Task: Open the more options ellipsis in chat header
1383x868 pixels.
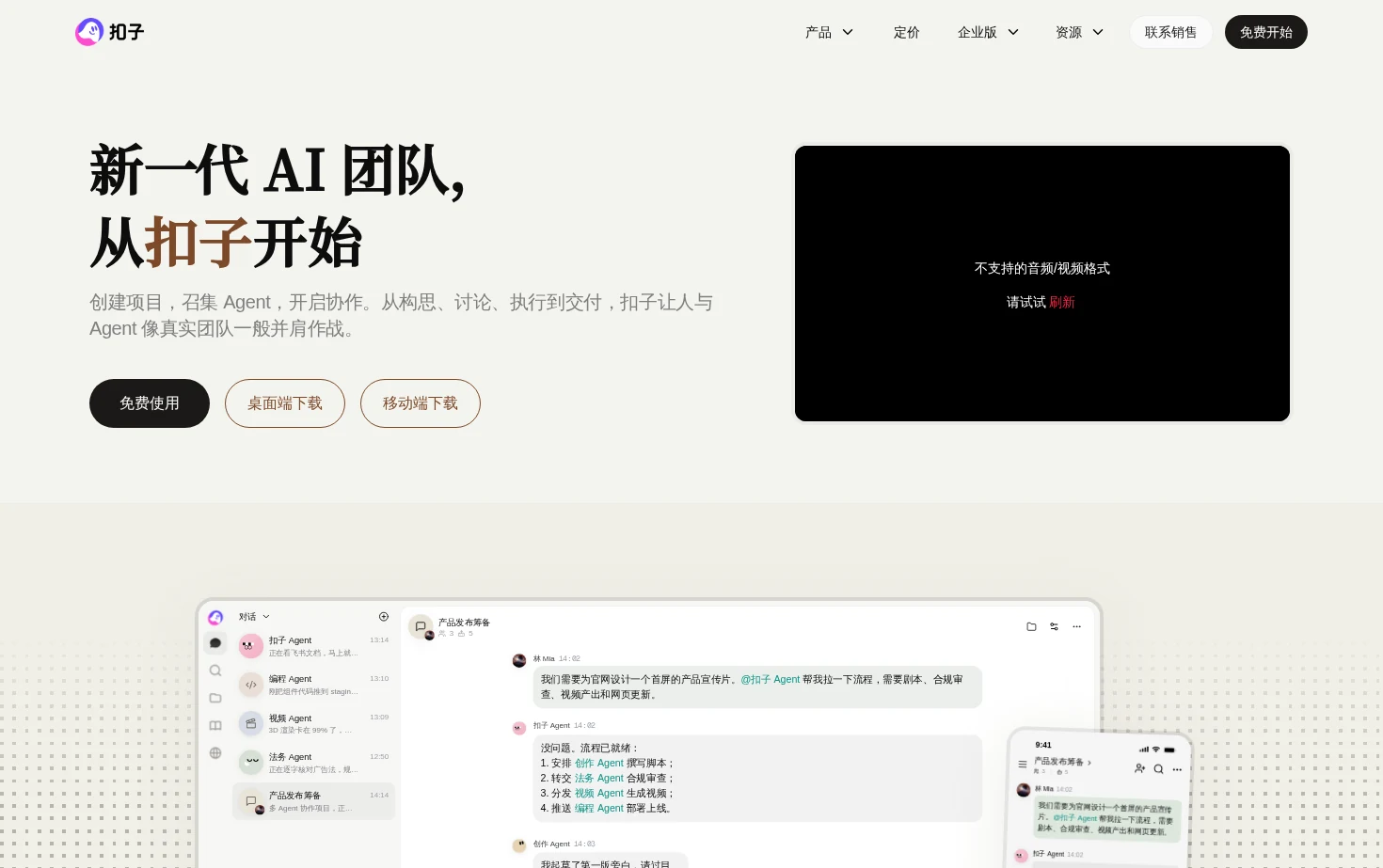Action: pyautogui.click(x=1077, y=626)
